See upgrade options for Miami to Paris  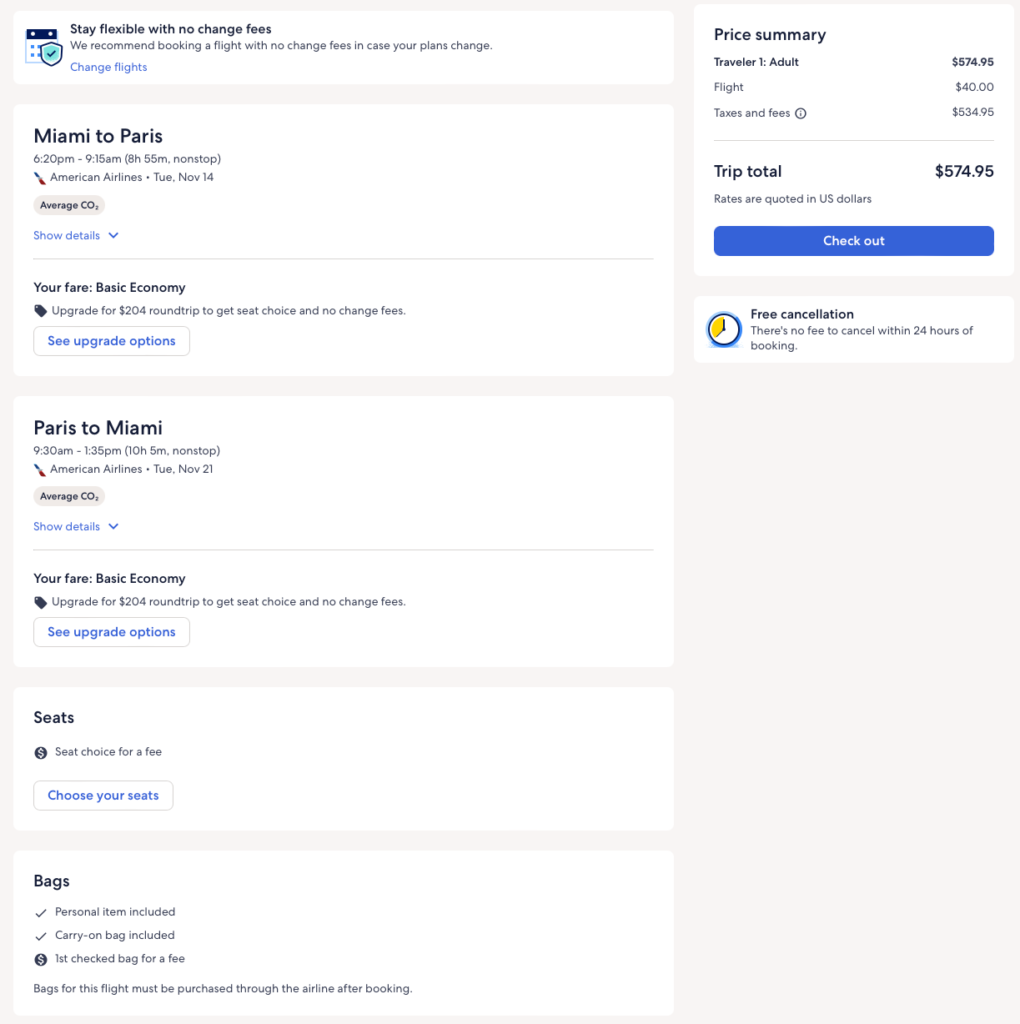tap(111, 341)
